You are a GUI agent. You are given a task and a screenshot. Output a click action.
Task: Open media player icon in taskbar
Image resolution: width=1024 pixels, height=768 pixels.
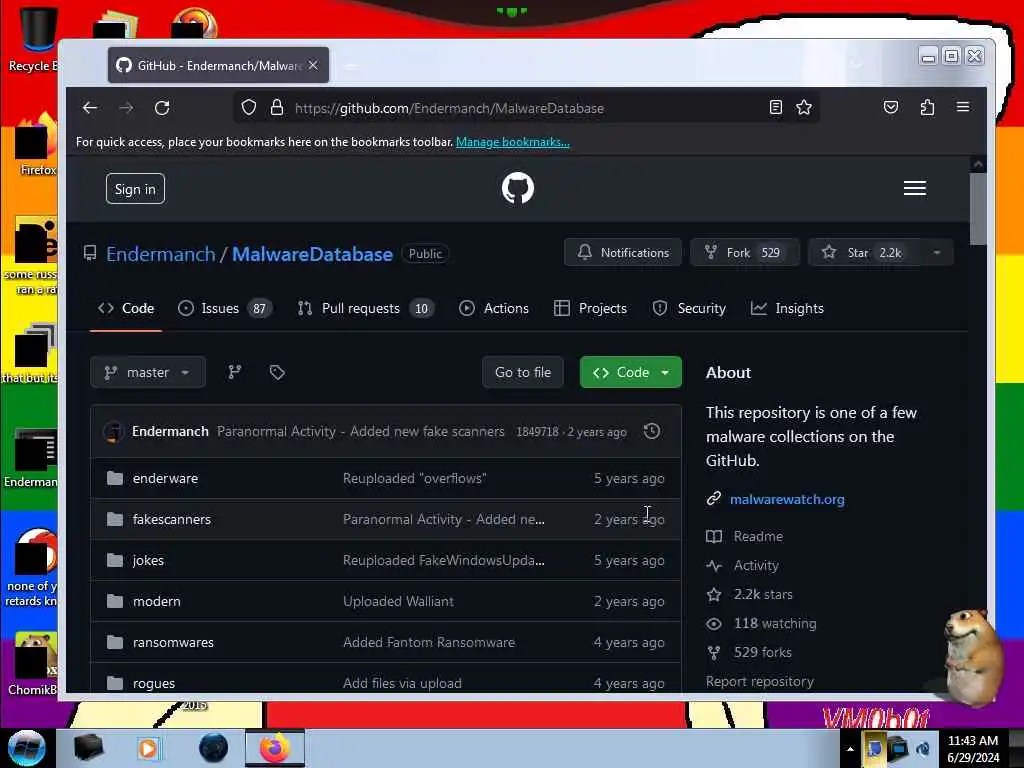click(148, 748)
